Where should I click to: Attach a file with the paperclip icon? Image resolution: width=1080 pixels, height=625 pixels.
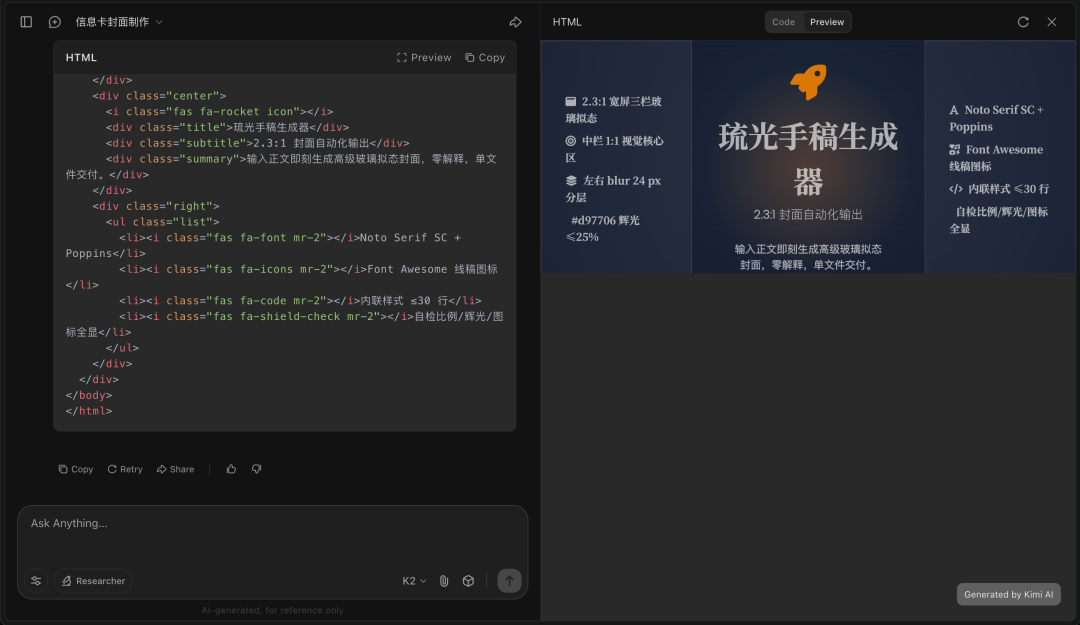[x=444, y=580]
